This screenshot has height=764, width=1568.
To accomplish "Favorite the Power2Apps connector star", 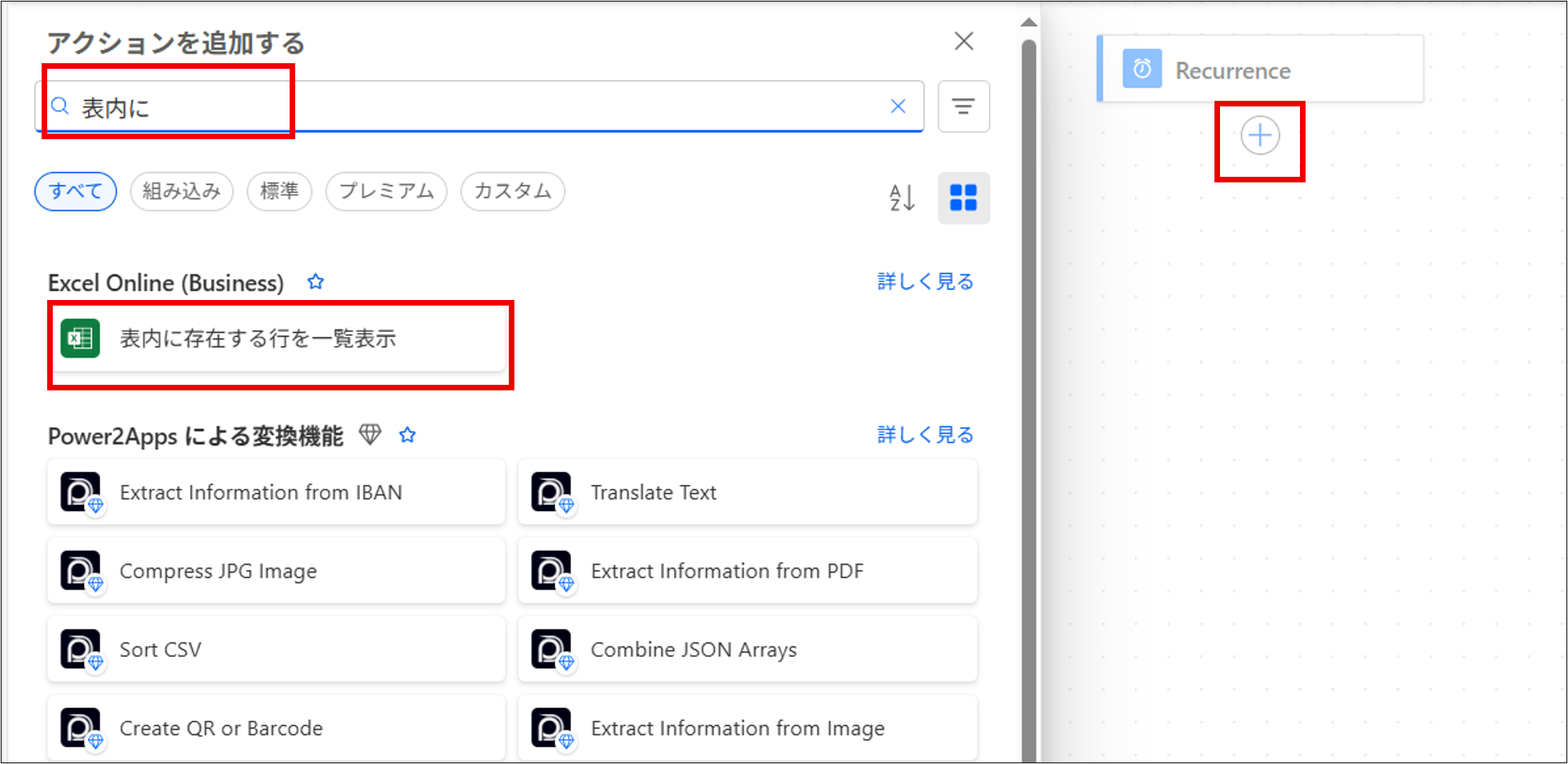I will [408, 435].
